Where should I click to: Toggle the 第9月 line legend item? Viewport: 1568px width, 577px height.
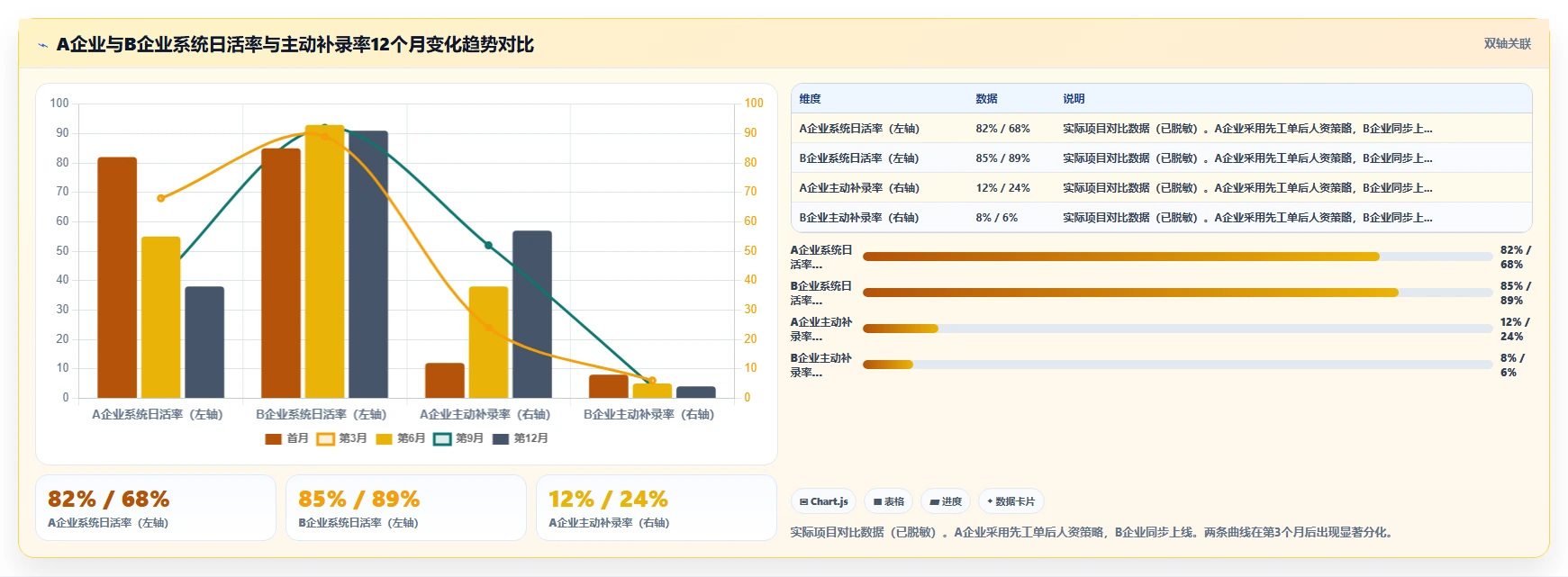(x=458, y=439)
